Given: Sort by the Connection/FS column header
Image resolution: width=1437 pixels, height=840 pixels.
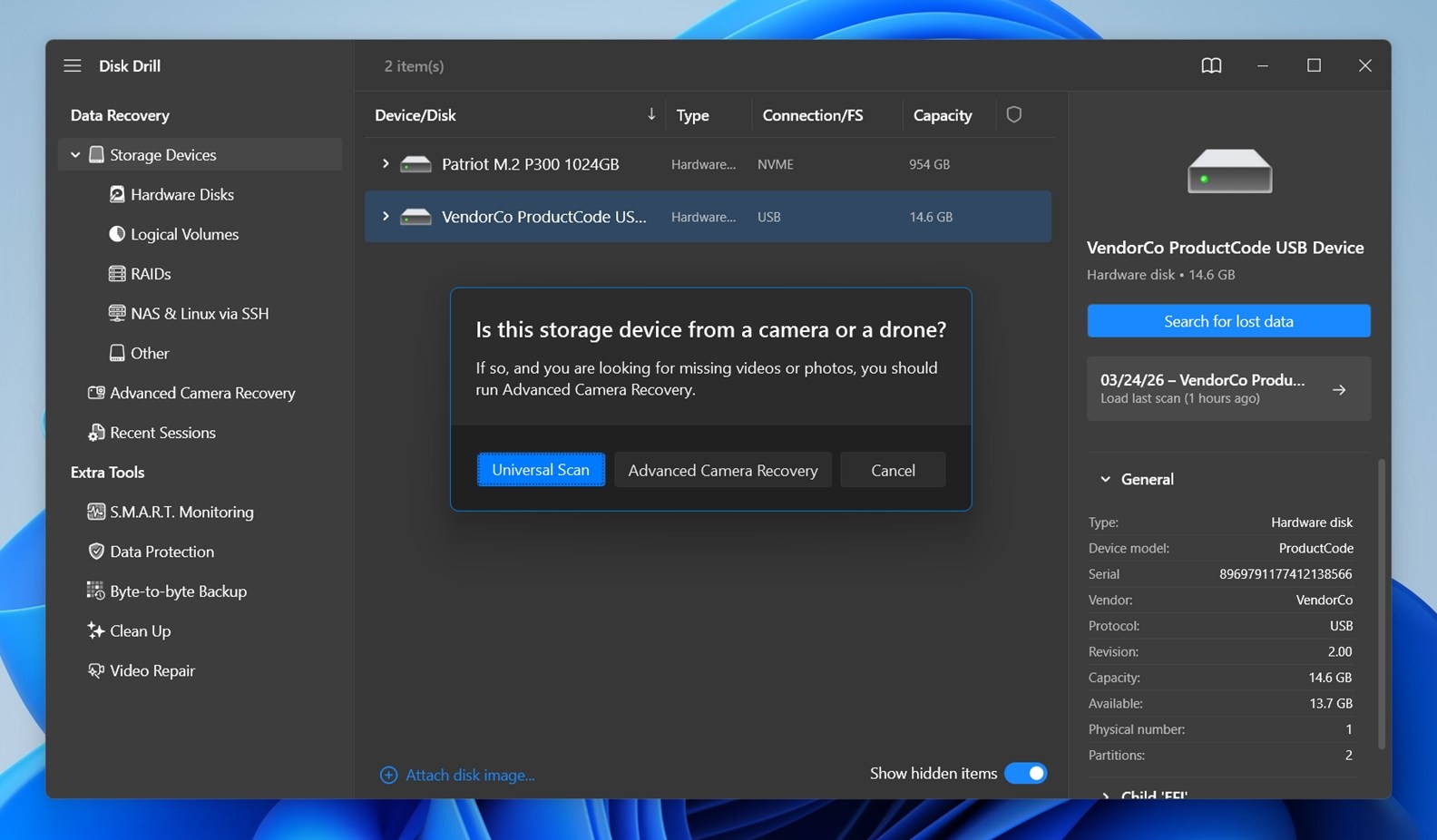Looking at the screenshot, I should pos(813,115).
